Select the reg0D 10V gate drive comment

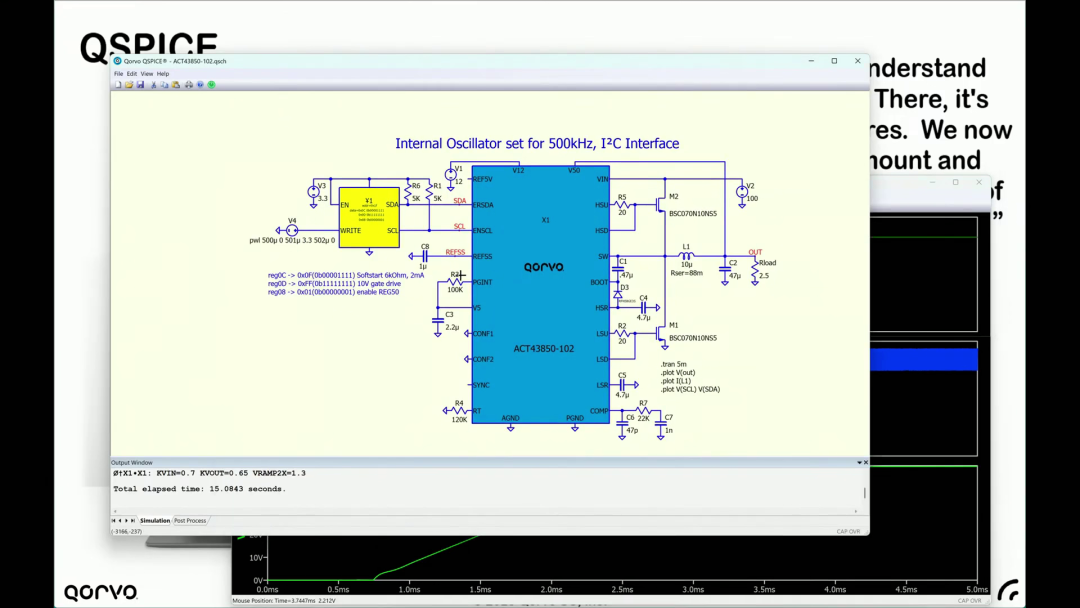(x=334, y=283)
